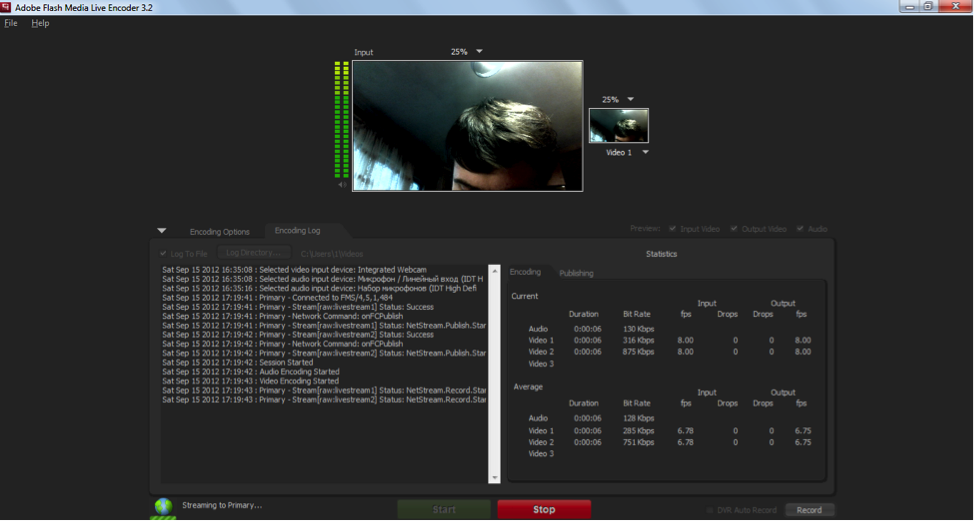Click the Adobe Flash Media Encoder title icon
The width and height of the screenshot is (974, 521).
pos(6,7)
